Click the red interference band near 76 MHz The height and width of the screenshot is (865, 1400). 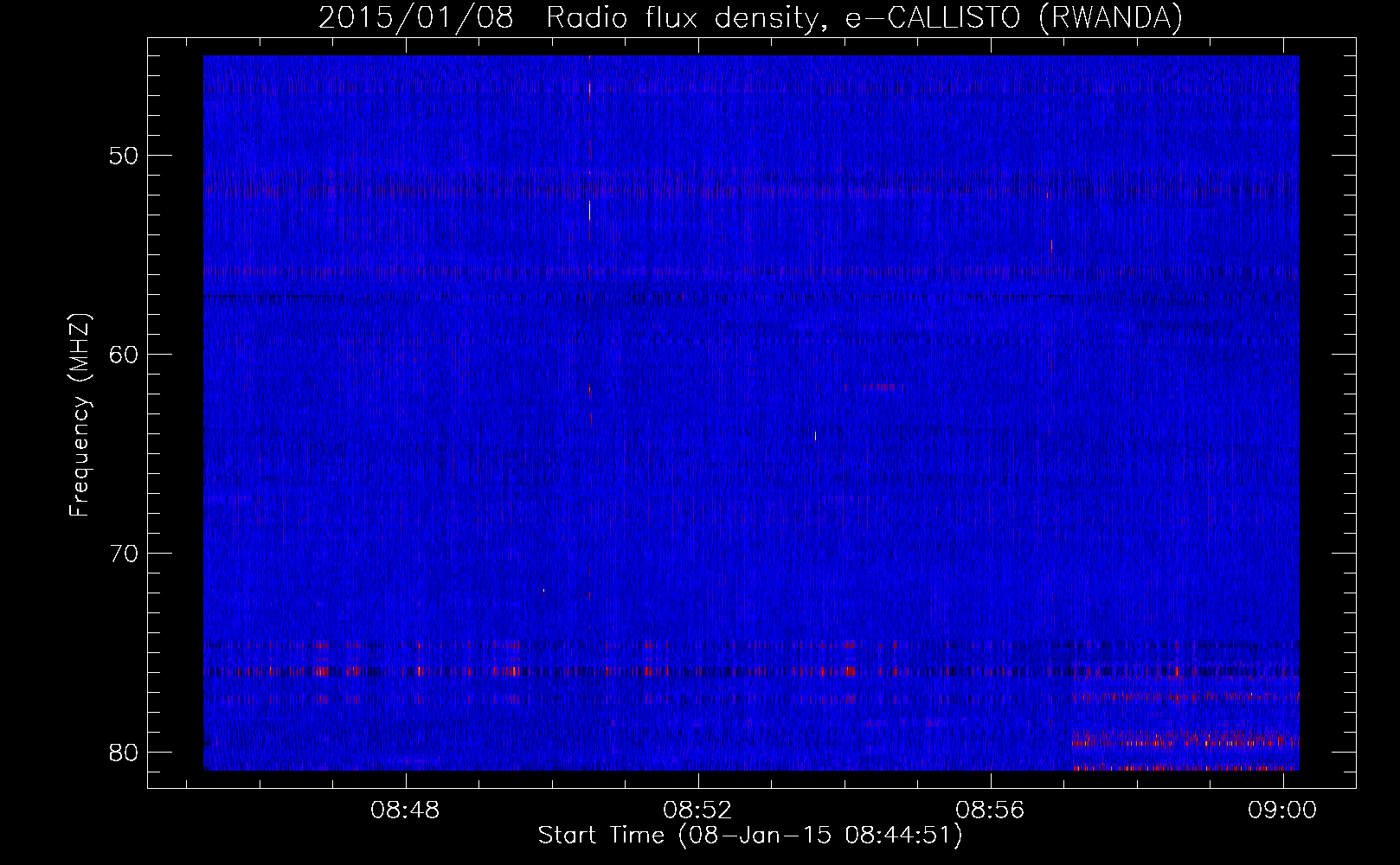(751, 671)
